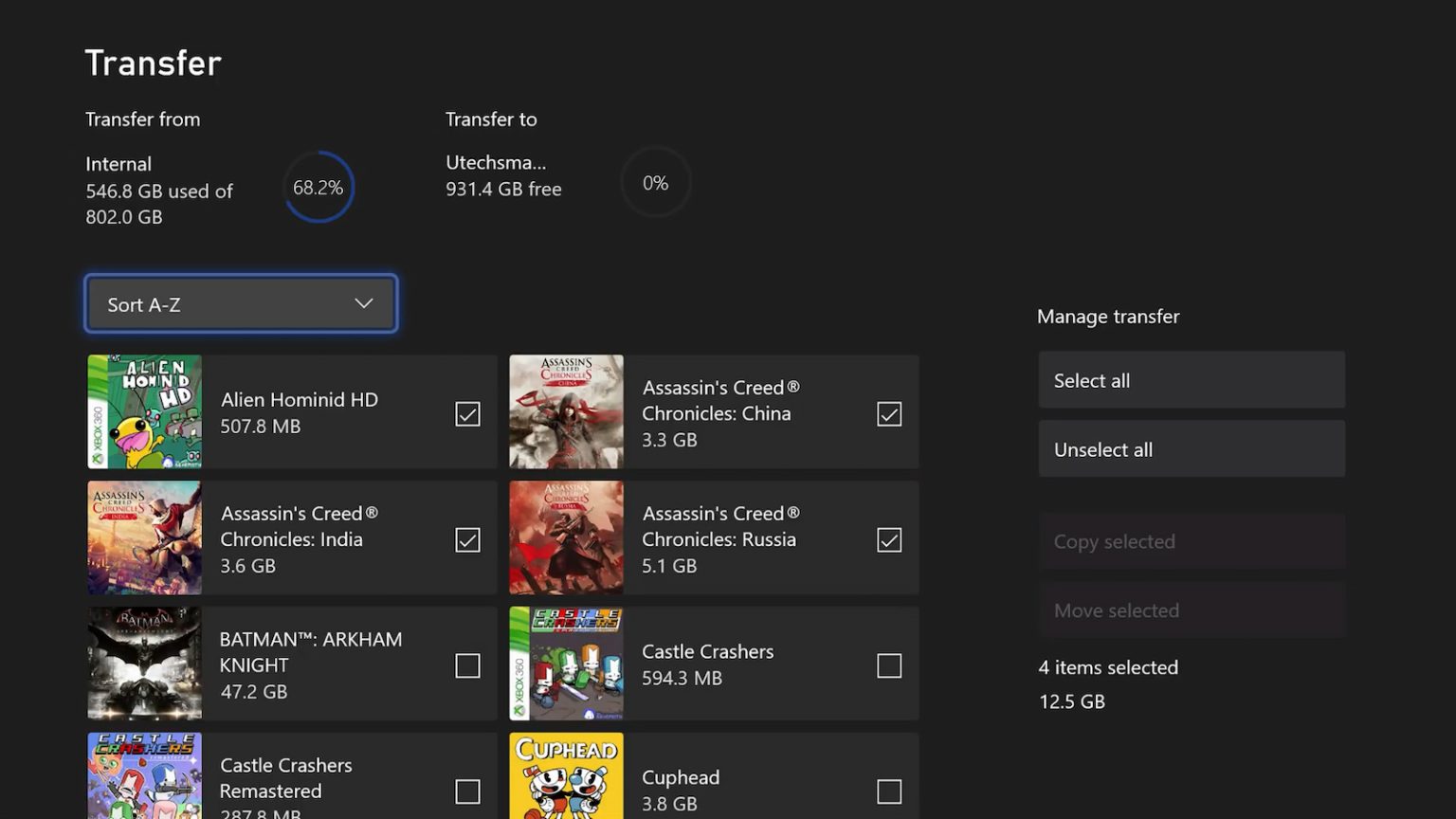Check the BATMAN: ARKHAM KNIGHT checkbox
Image resolution: width=1456 pixels, height=819 pixels.
click(467, 665)
